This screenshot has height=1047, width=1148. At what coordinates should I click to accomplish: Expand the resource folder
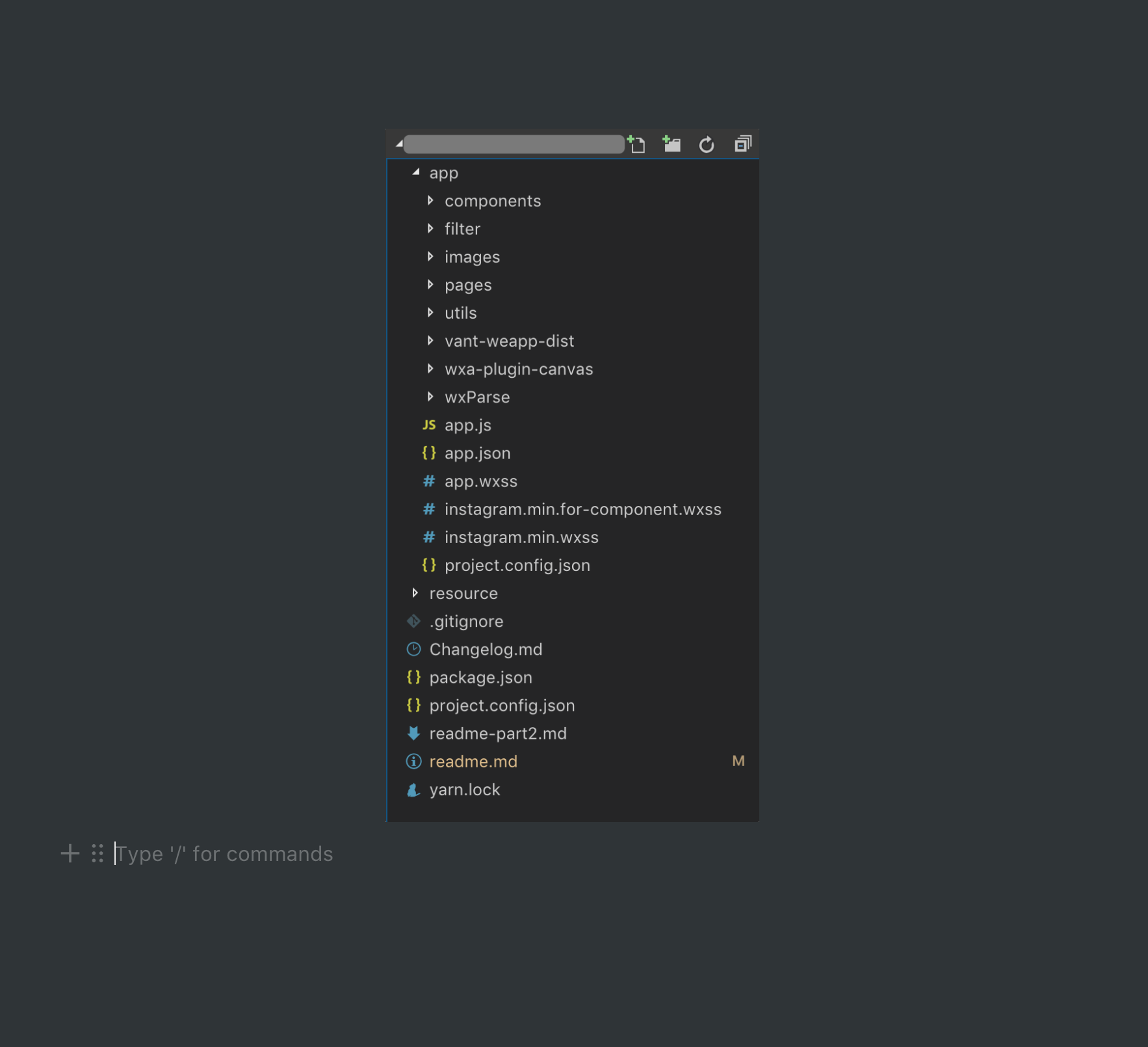tap(415, 593)
